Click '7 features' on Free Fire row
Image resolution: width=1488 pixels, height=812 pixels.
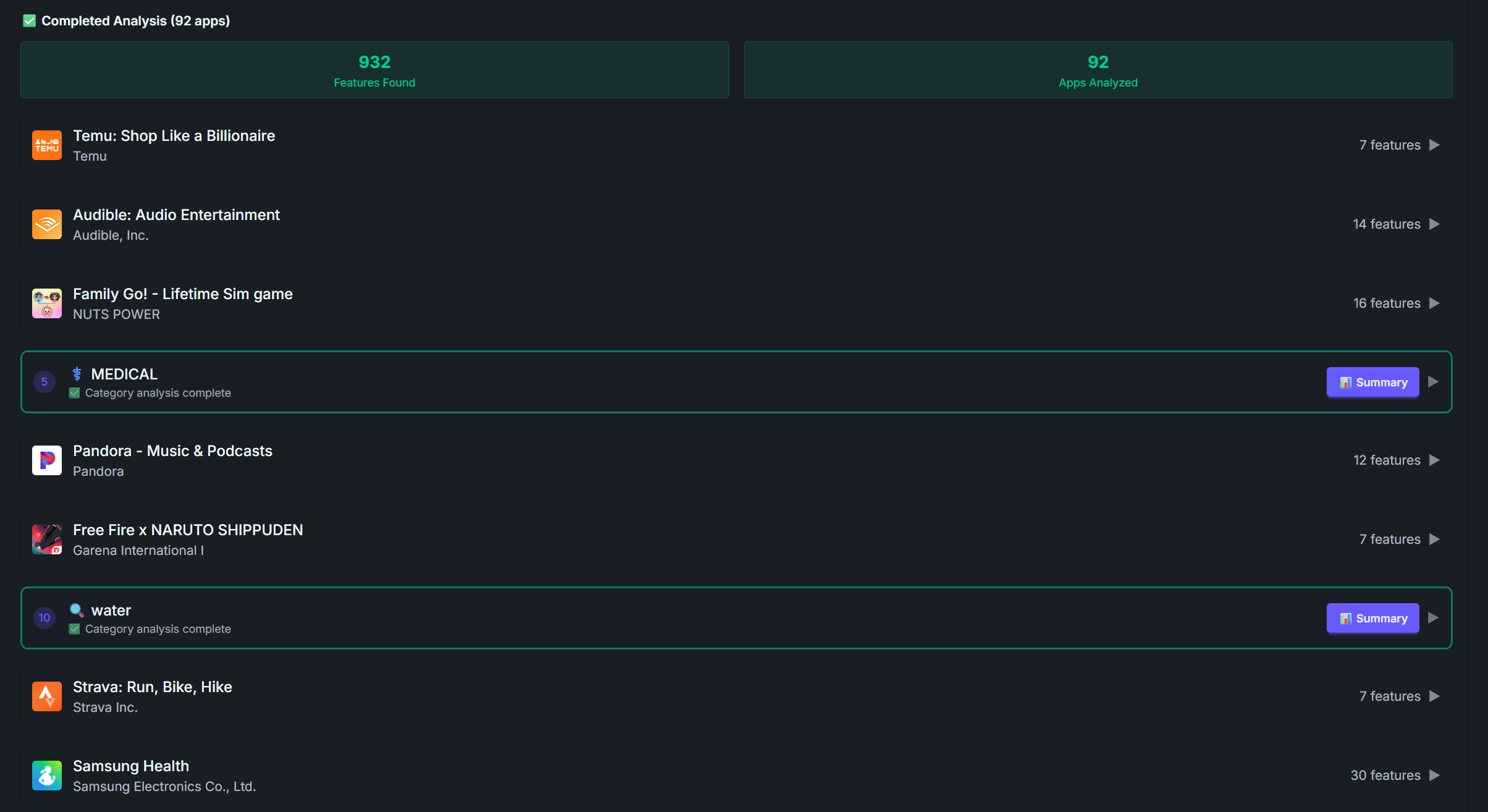(x=1390, y=539)
